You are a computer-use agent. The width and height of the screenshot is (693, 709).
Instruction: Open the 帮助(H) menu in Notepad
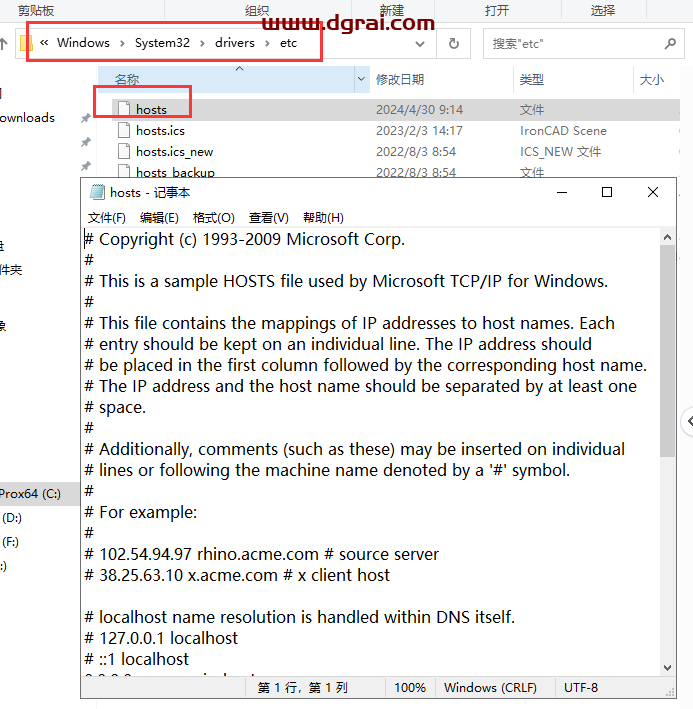tap(323, 218)
